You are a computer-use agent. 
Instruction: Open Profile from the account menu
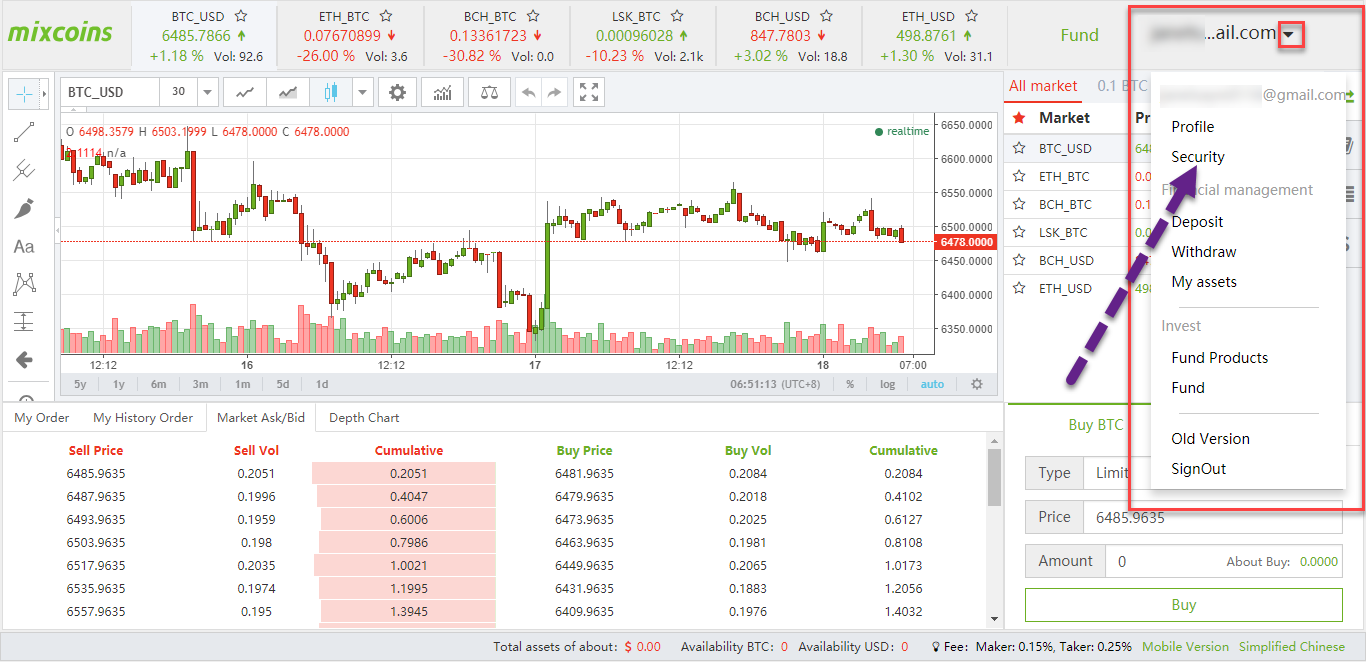point(1193,127)
